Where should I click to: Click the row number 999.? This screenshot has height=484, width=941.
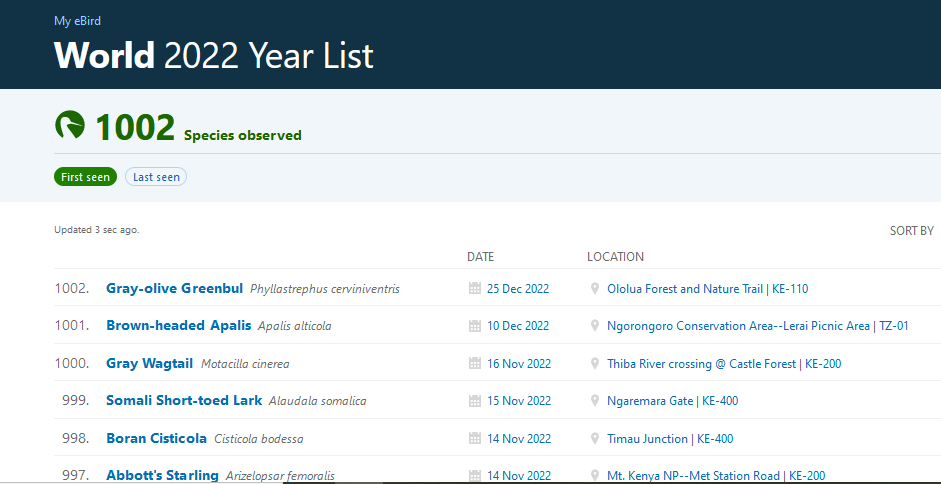pos(76,401)
